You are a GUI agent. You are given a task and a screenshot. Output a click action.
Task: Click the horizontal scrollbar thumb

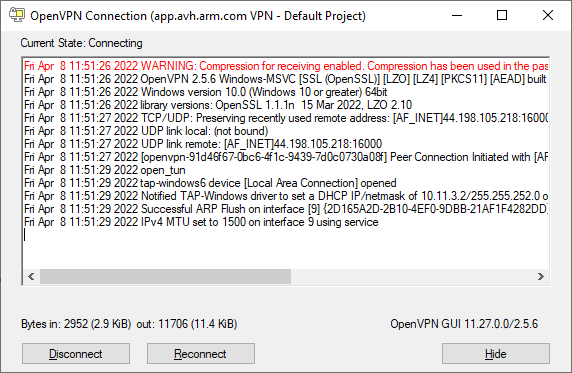click(165, 276)
